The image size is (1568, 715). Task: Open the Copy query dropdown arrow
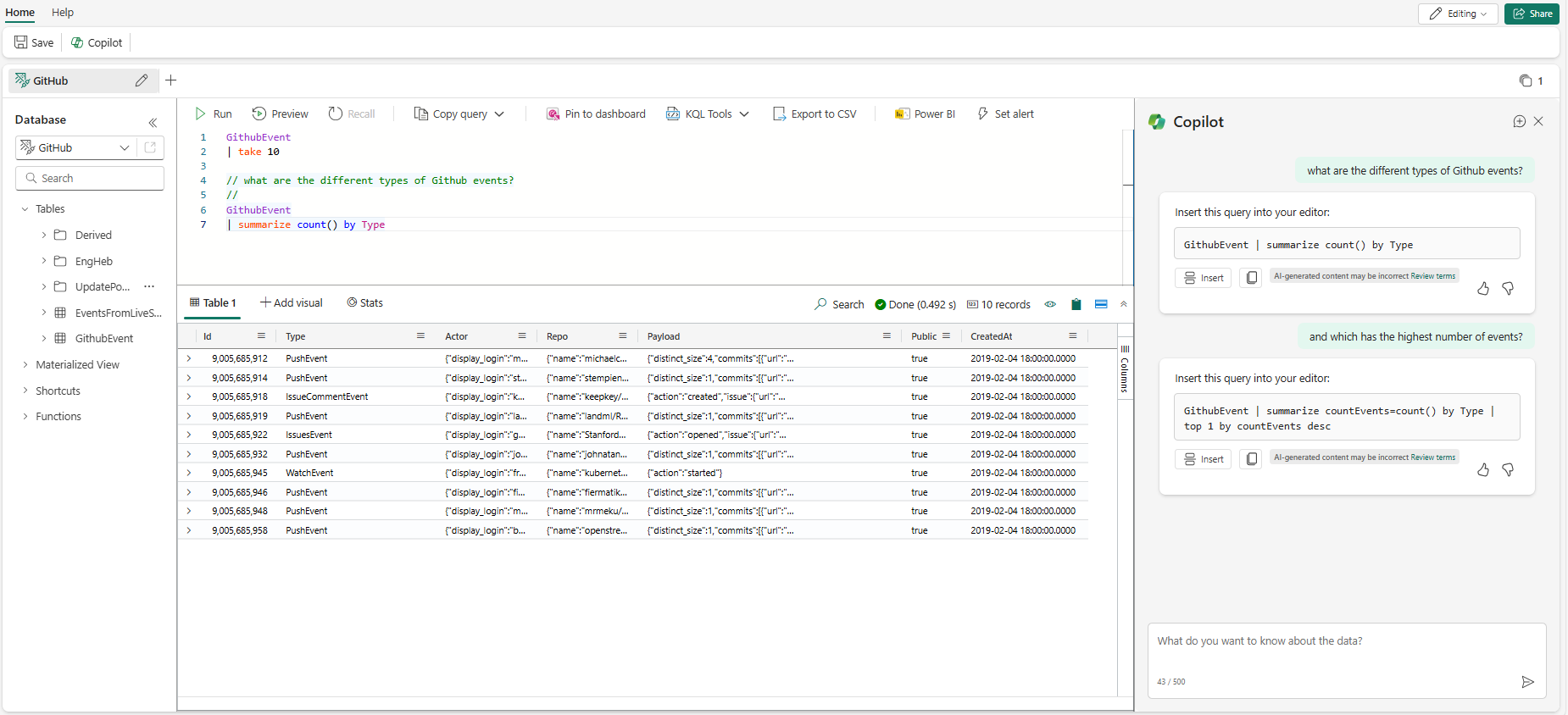point(499,114)
